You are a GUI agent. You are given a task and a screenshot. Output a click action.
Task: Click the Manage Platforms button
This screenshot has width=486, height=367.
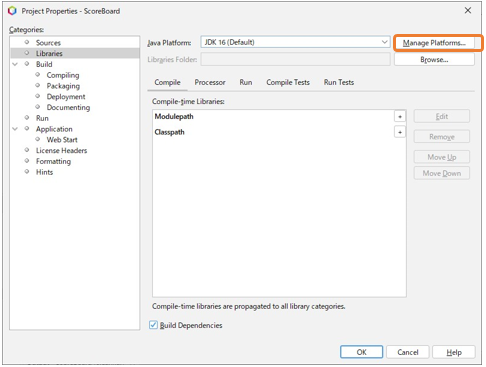434,43
